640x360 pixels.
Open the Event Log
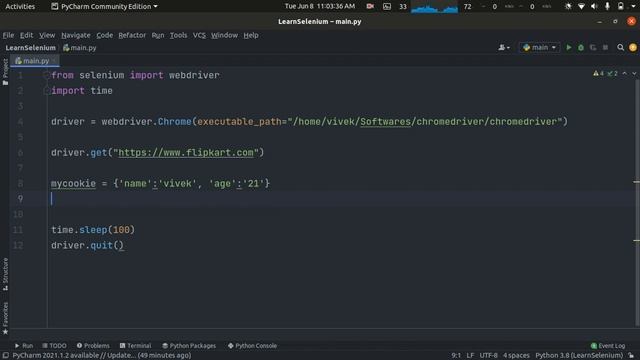(x=608, y=346)
